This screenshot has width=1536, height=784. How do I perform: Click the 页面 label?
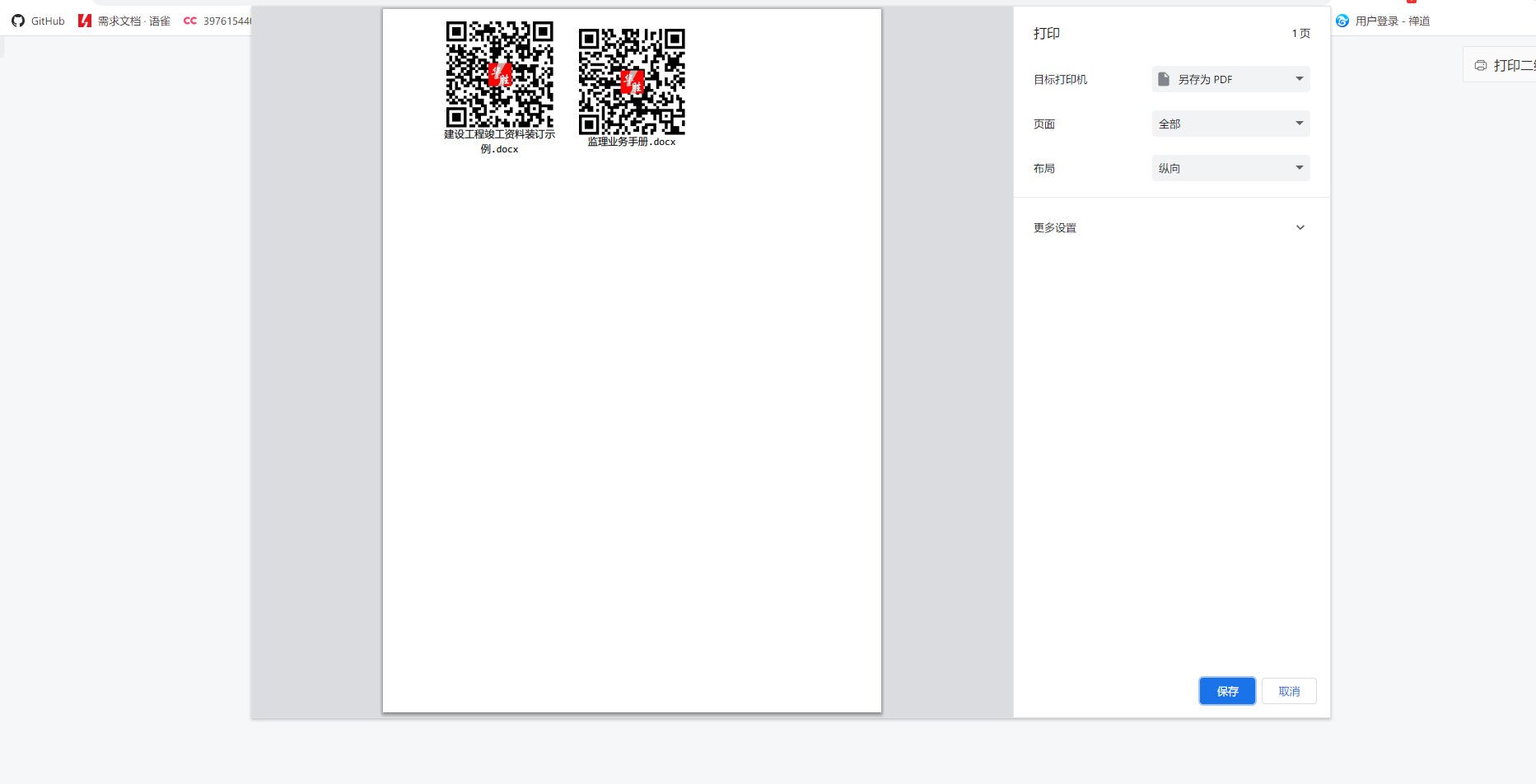pos(1044,124)
